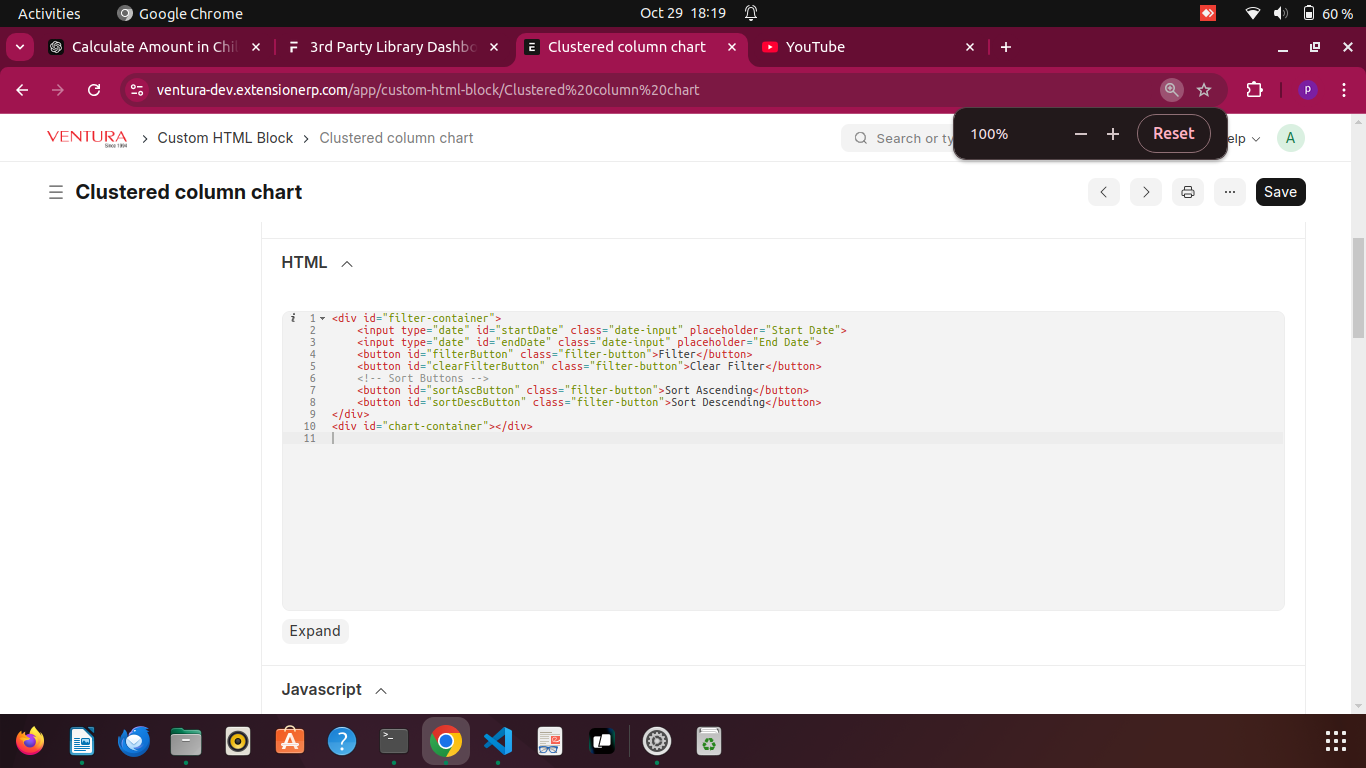This screenshot has width=1366, height=768.
Task: Toggle the sidebar hamburger menu
Action: pos(56,192)
